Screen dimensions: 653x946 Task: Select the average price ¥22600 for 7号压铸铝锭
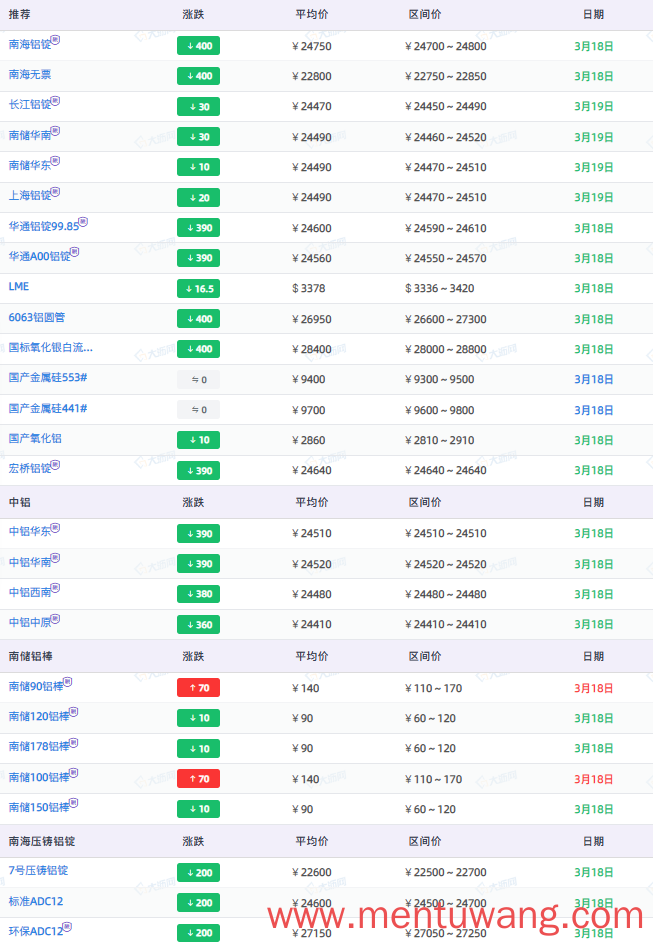click(x=312, y=872)
